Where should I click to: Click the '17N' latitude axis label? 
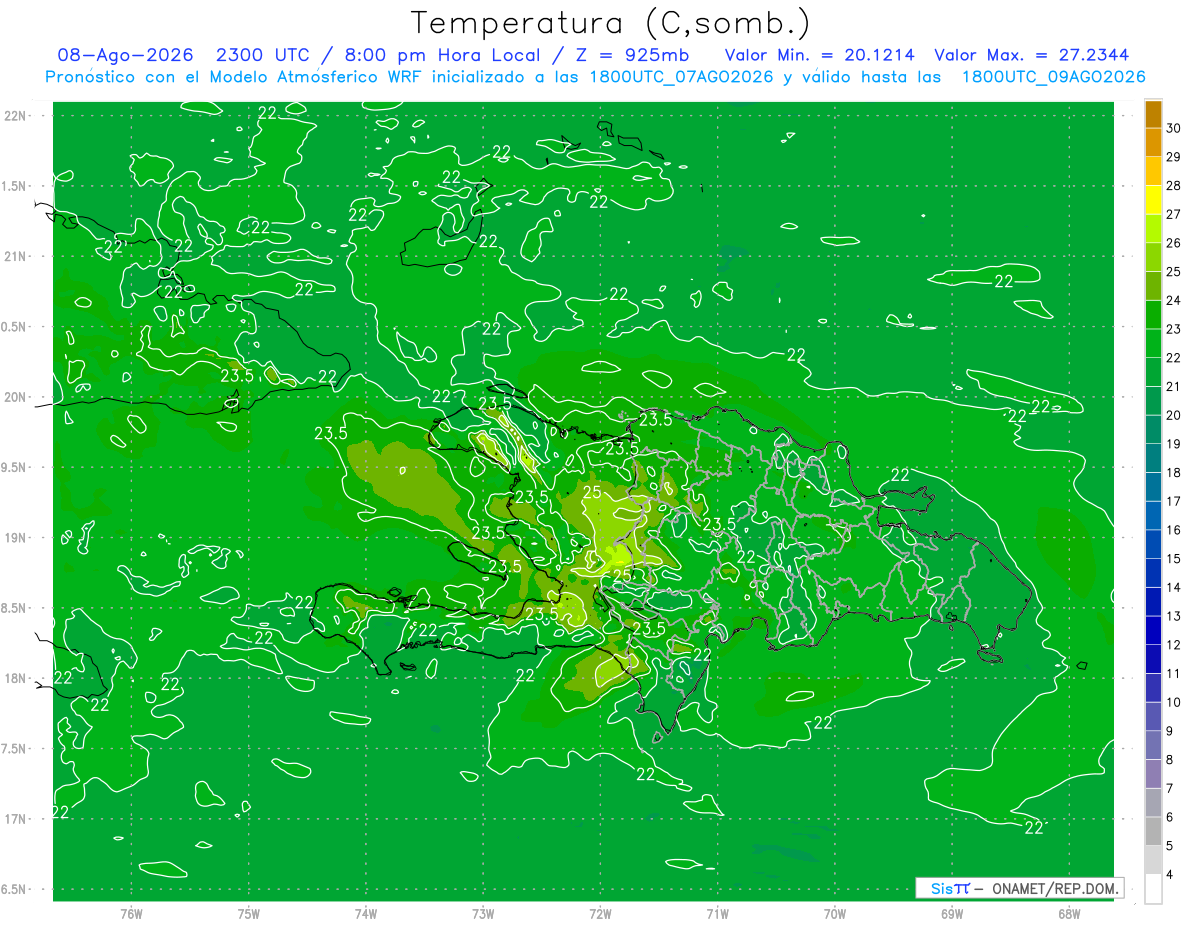click(x=16, y=819)
